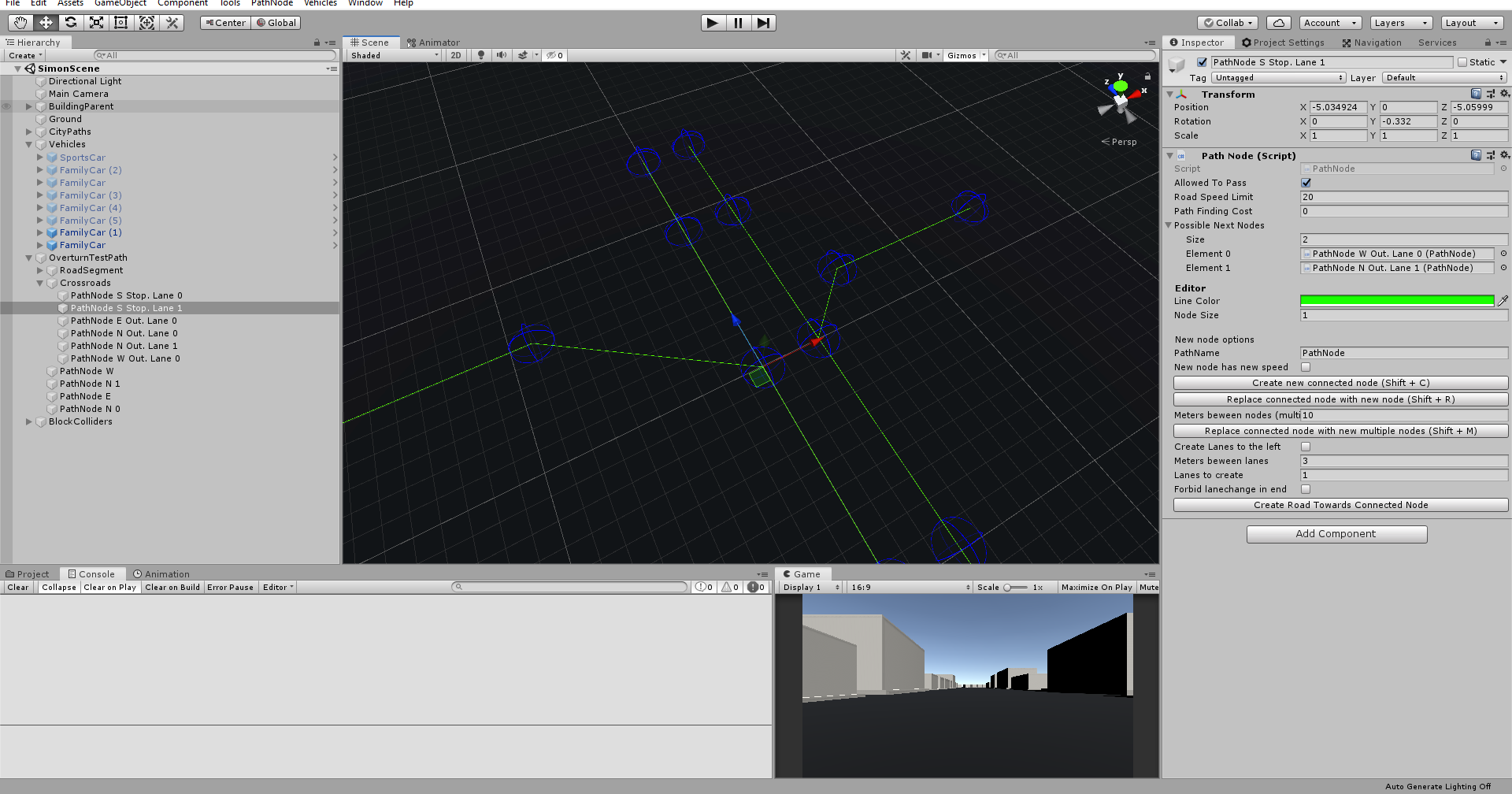Click Replace connected node with multiple nodes

coord(1340,431)
